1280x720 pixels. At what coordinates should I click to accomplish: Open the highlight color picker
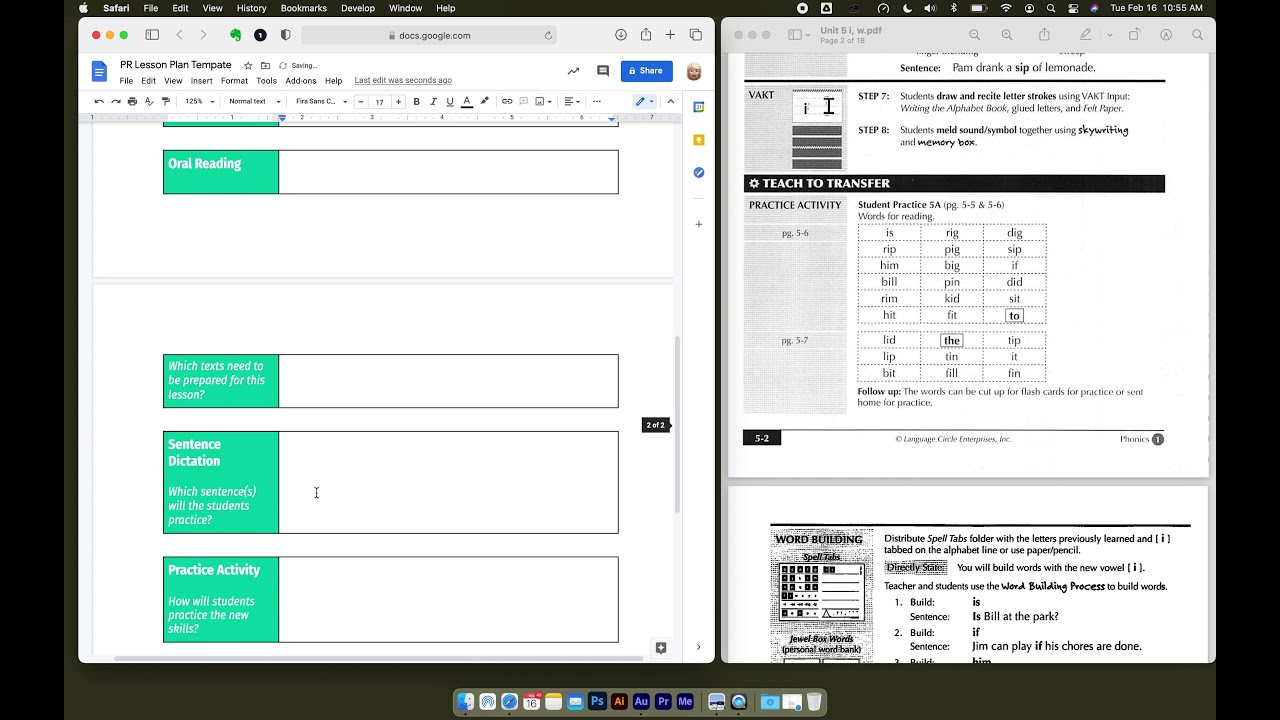(485, 101)
